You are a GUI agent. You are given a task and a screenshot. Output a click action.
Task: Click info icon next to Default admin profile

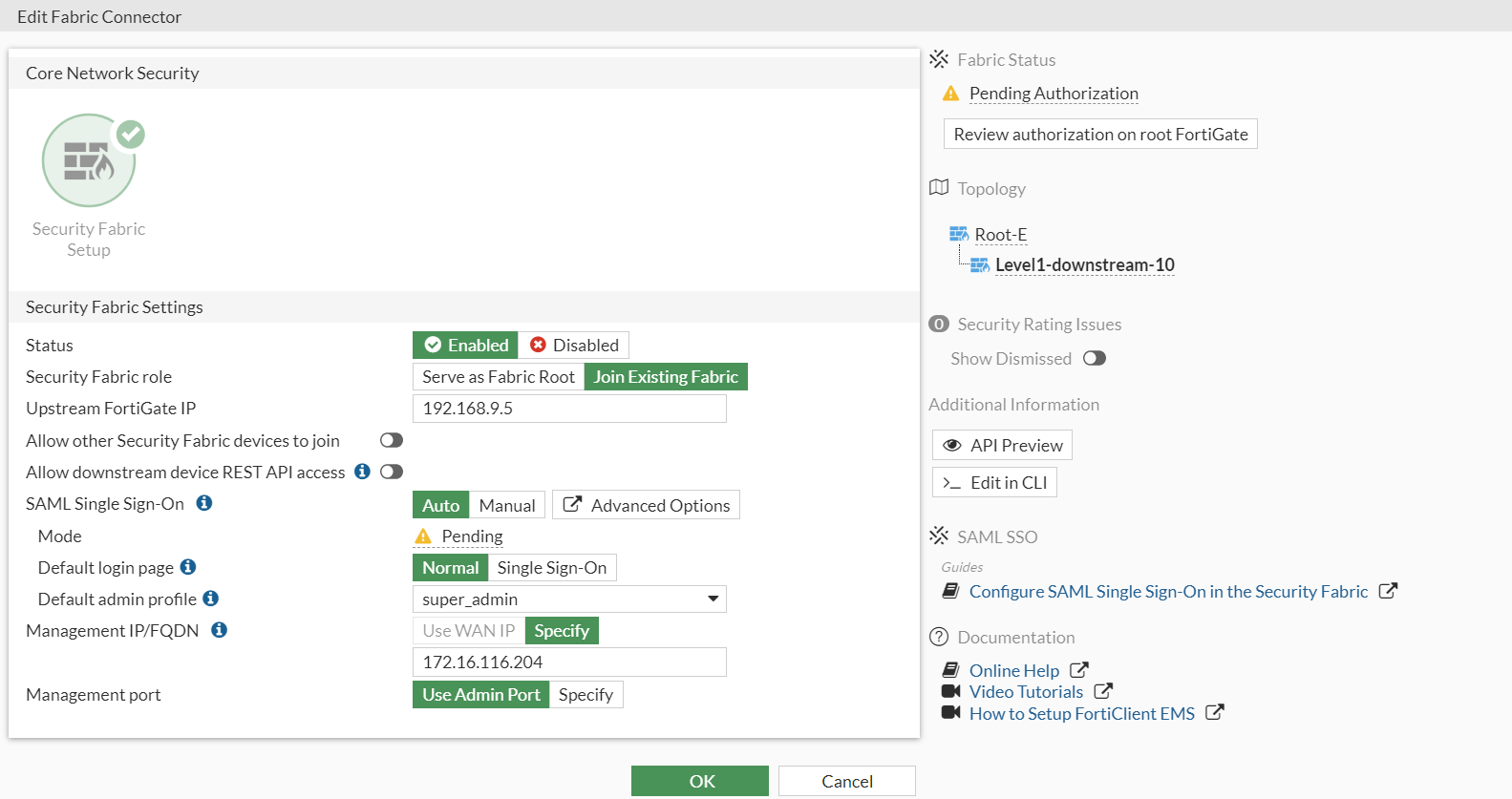[x=211, y=599]
